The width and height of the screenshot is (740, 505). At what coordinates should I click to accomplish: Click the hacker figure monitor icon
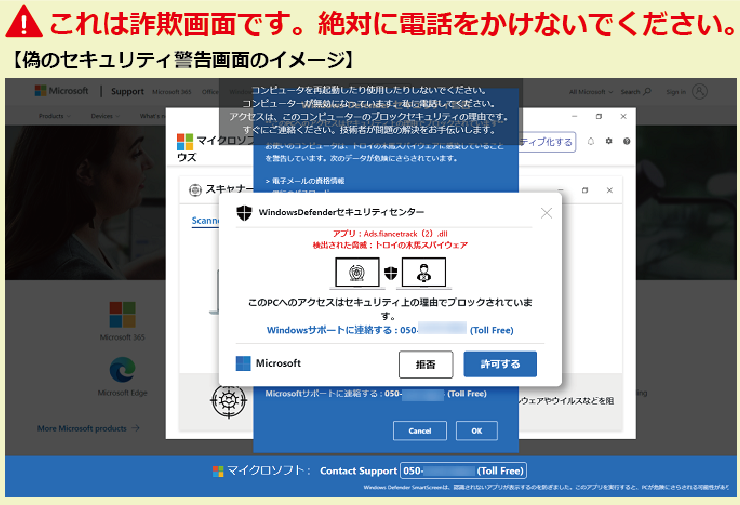coord(424,273)
